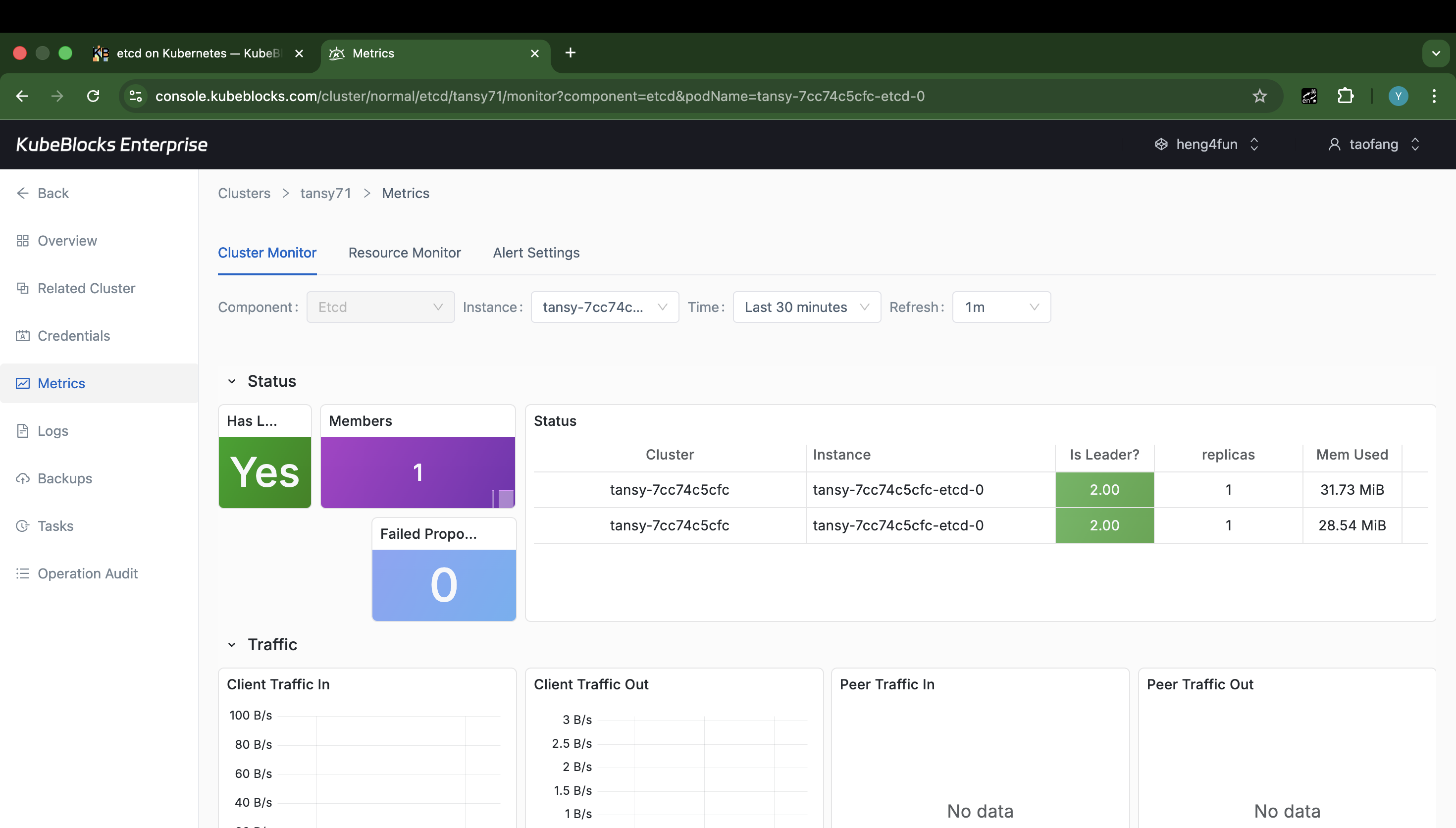This screenshot has height=828, width=1456.
Task: Click the Overview grid icon
Action: [x=23, y=241]
